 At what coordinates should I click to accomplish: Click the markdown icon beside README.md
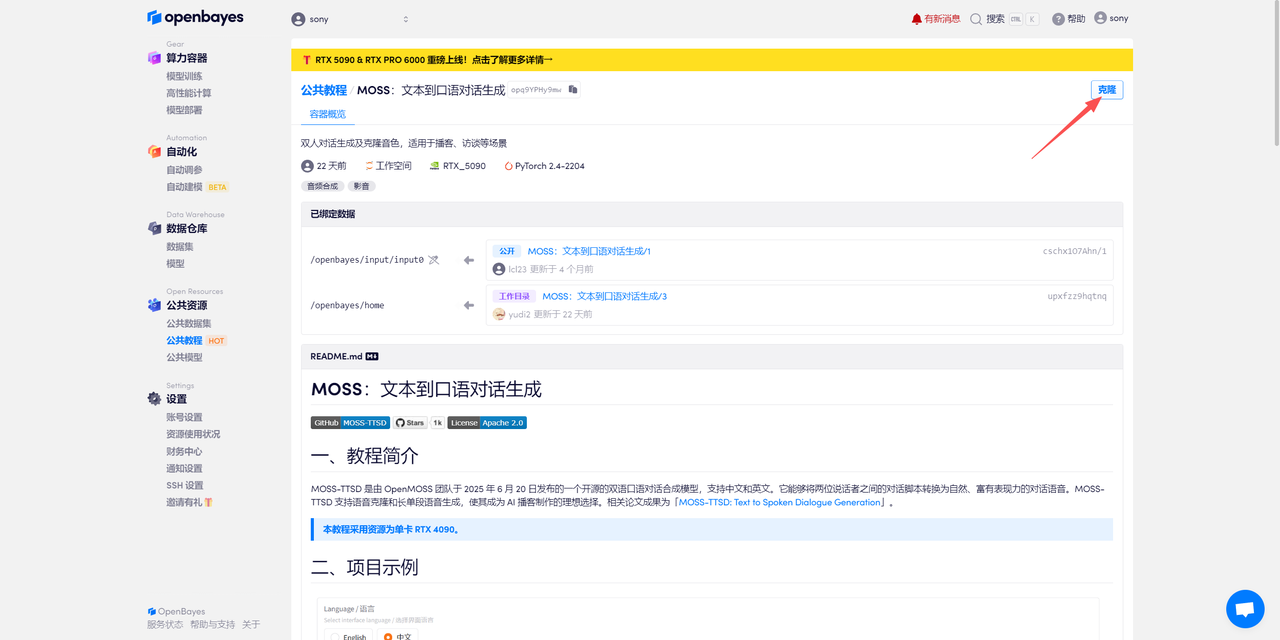[372, 356]
